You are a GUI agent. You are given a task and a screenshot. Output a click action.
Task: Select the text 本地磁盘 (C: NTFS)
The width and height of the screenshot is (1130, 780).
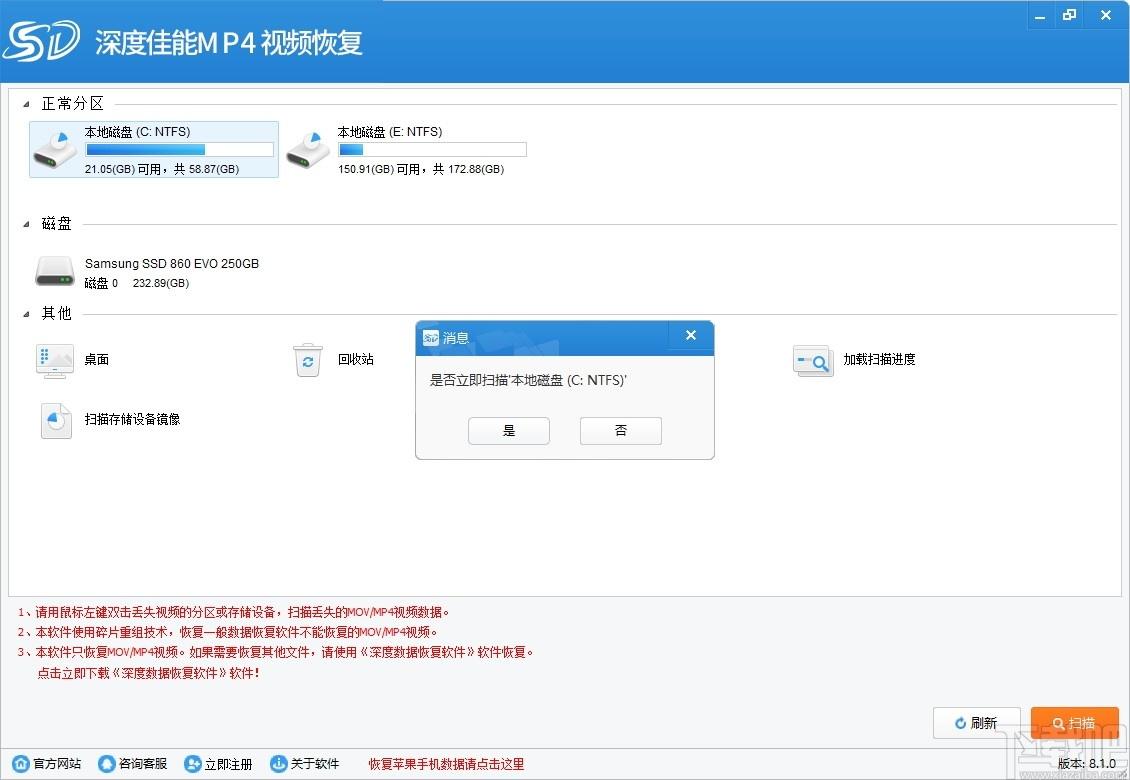138,132
